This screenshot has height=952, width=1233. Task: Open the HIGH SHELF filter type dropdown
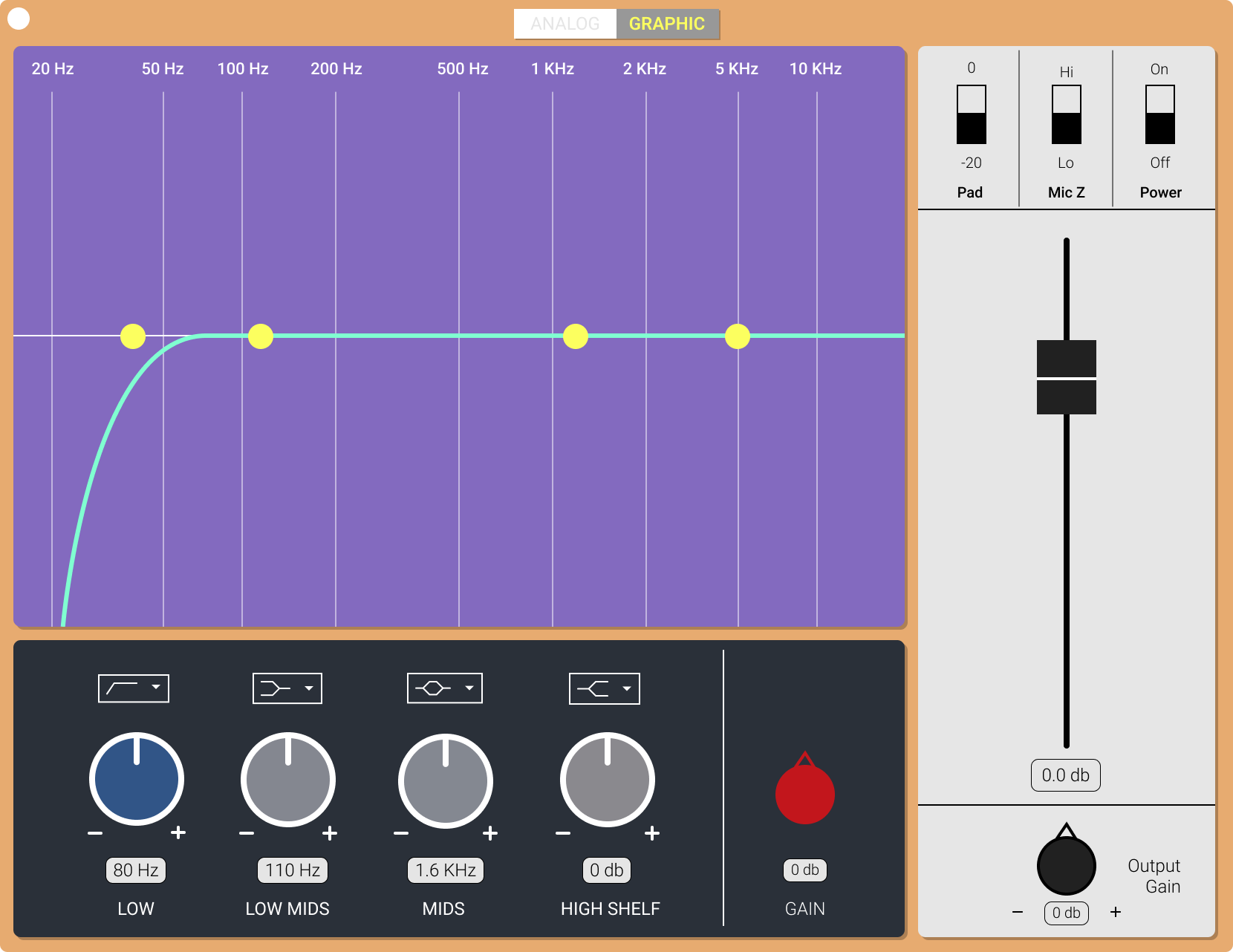tap(627, 688)
